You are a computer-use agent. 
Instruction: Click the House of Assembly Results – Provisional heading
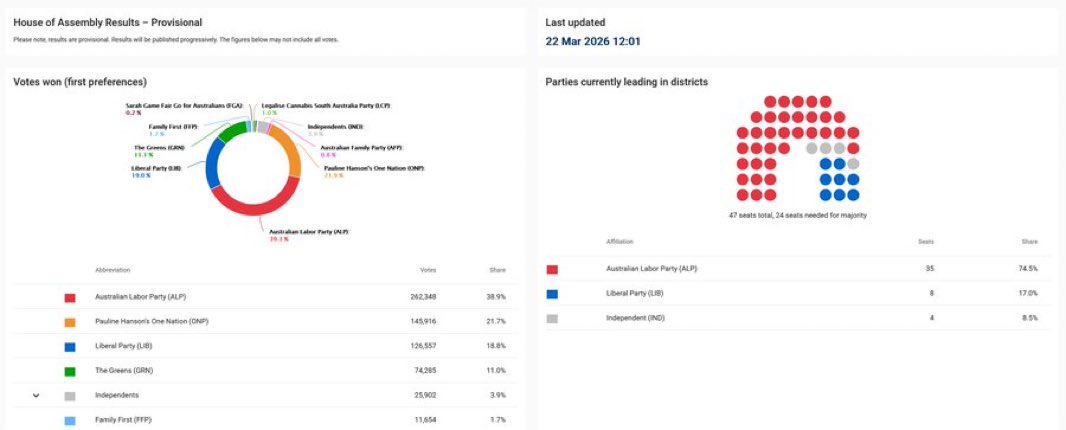[x=107, y=22]
